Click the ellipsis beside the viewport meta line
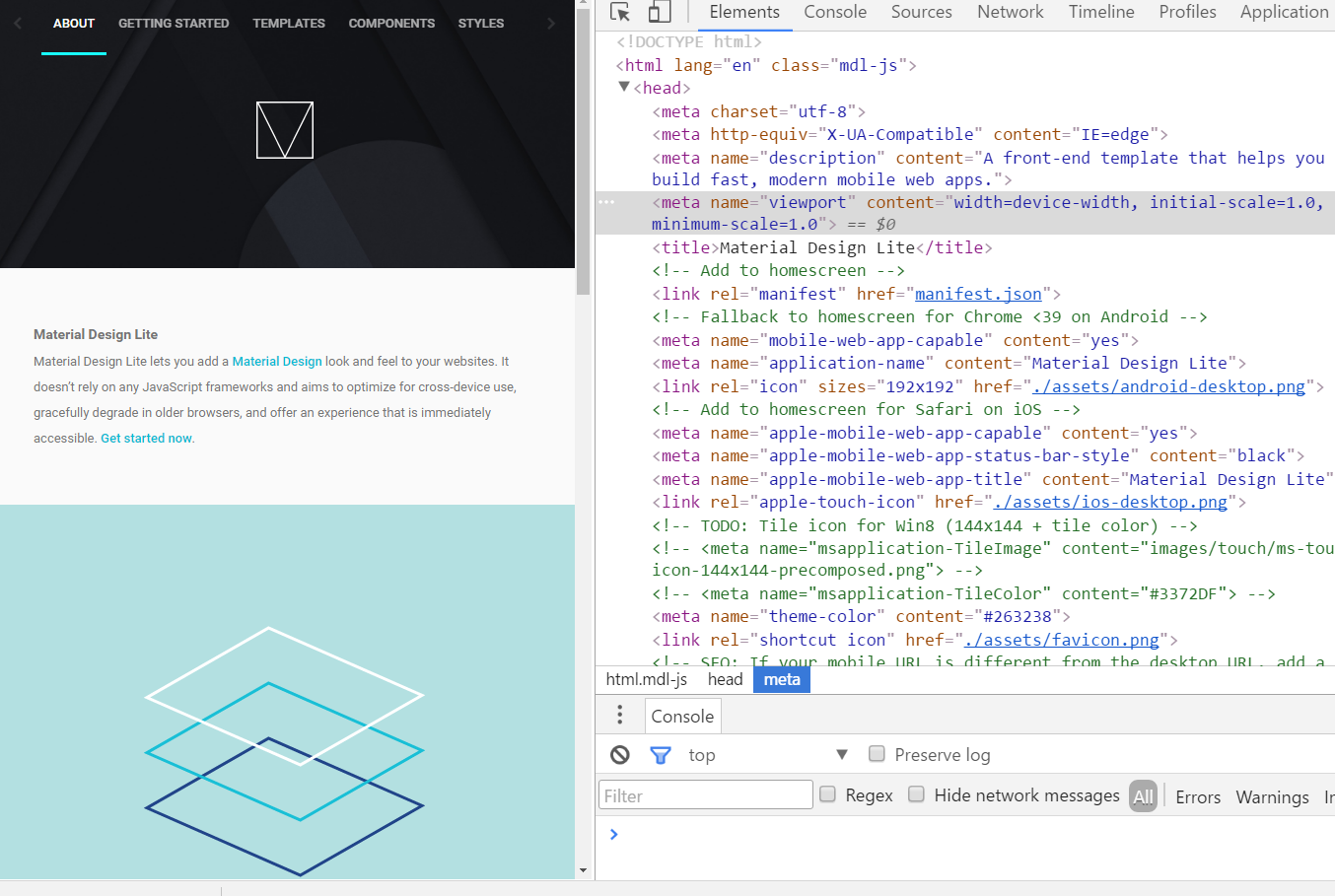 click(x=606, y=202)
